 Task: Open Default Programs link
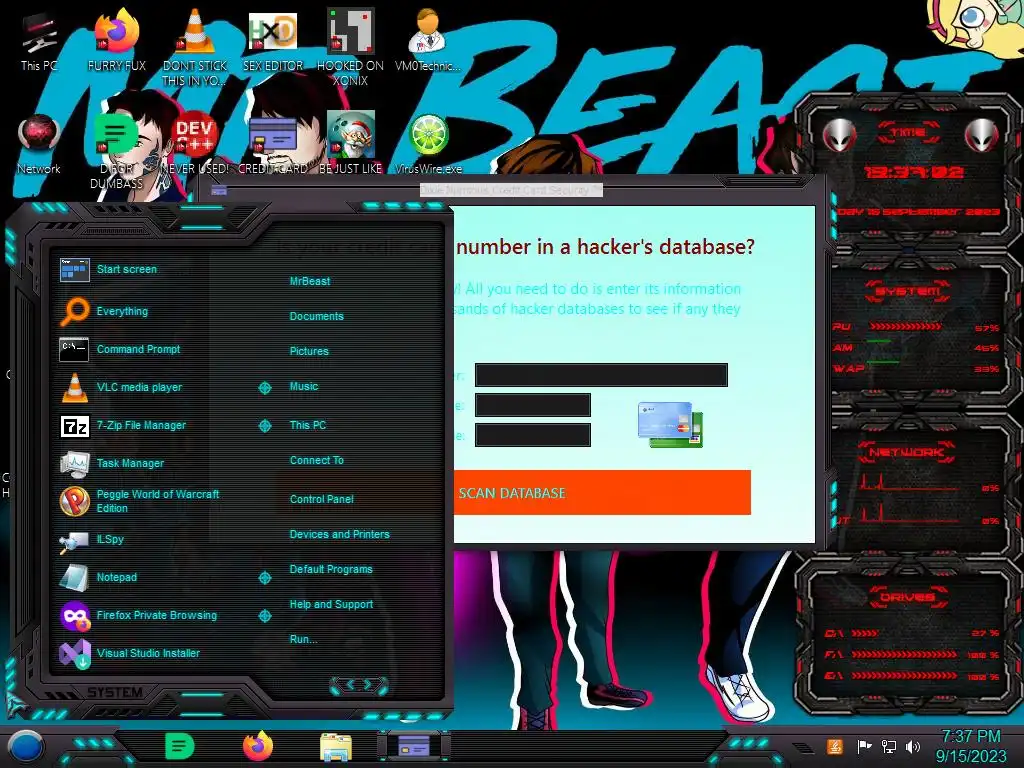point(331,569)
